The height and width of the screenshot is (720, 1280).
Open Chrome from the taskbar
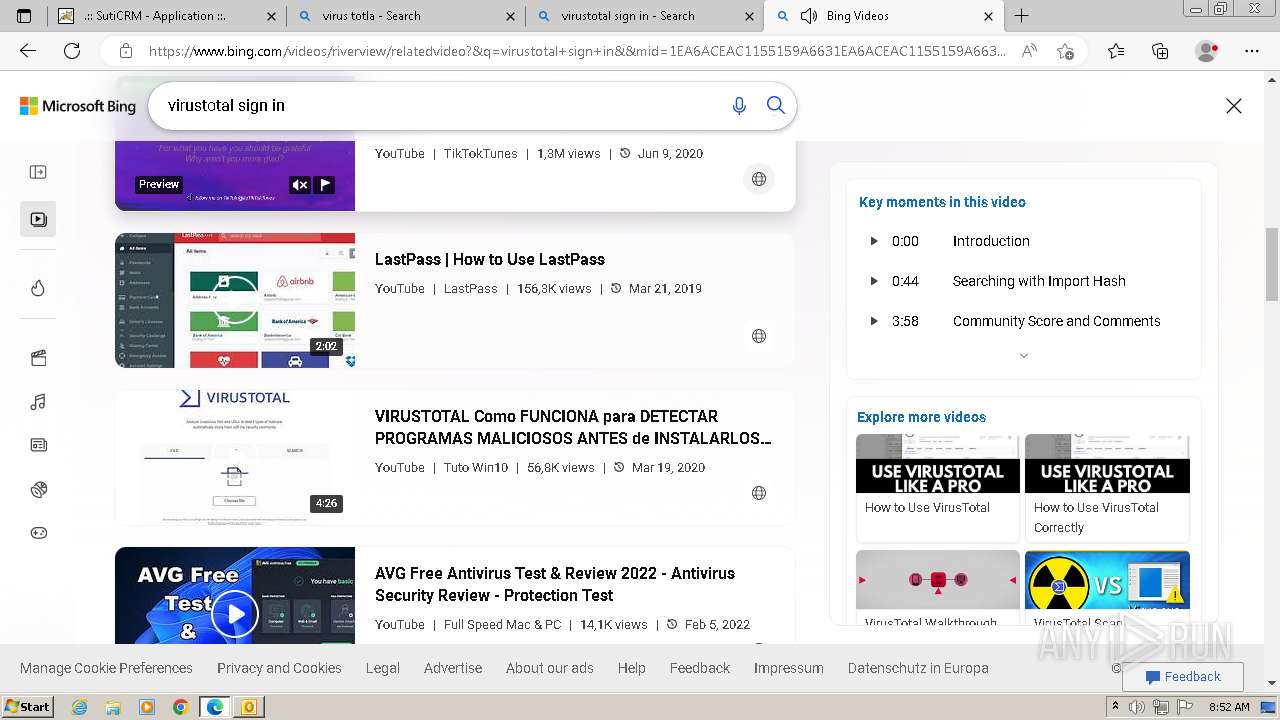pyautogui.click(x=180, y=707)
